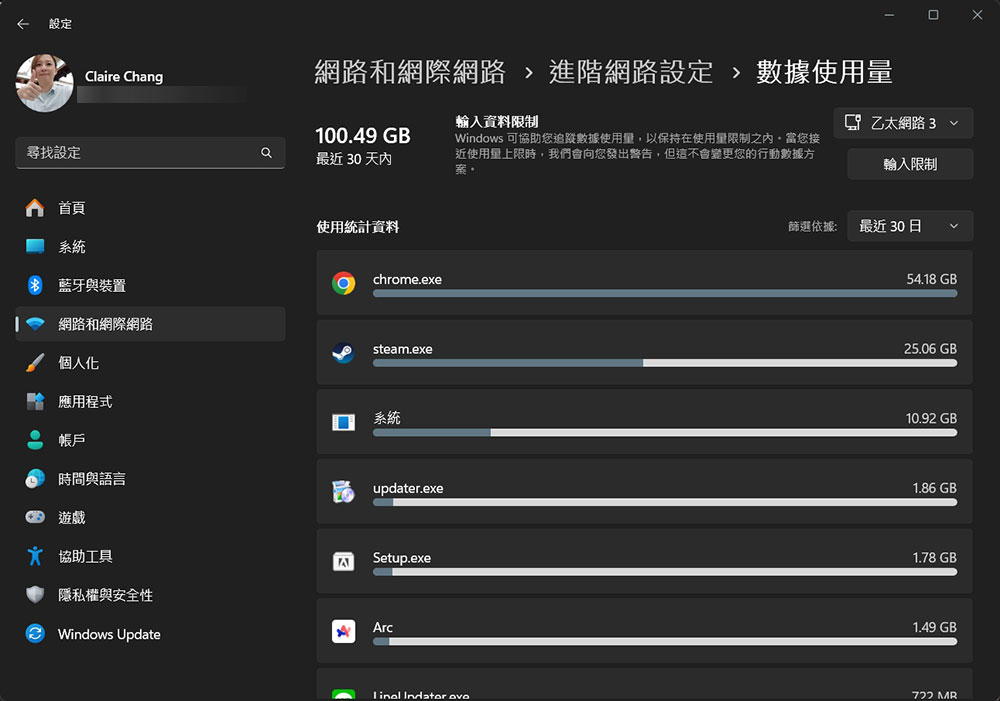1000x701 pixels.
Task: Select Windows Update label in sidebar
Action: 109,634
